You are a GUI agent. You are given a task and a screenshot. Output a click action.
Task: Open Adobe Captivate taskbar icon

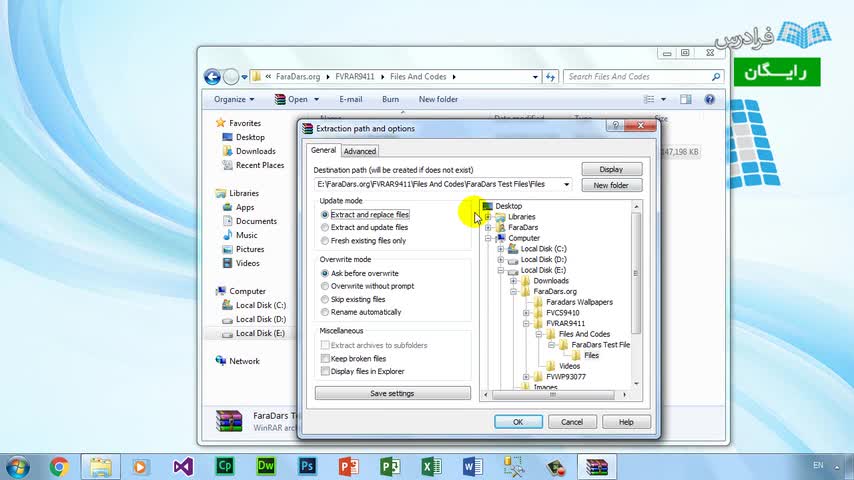224,466
